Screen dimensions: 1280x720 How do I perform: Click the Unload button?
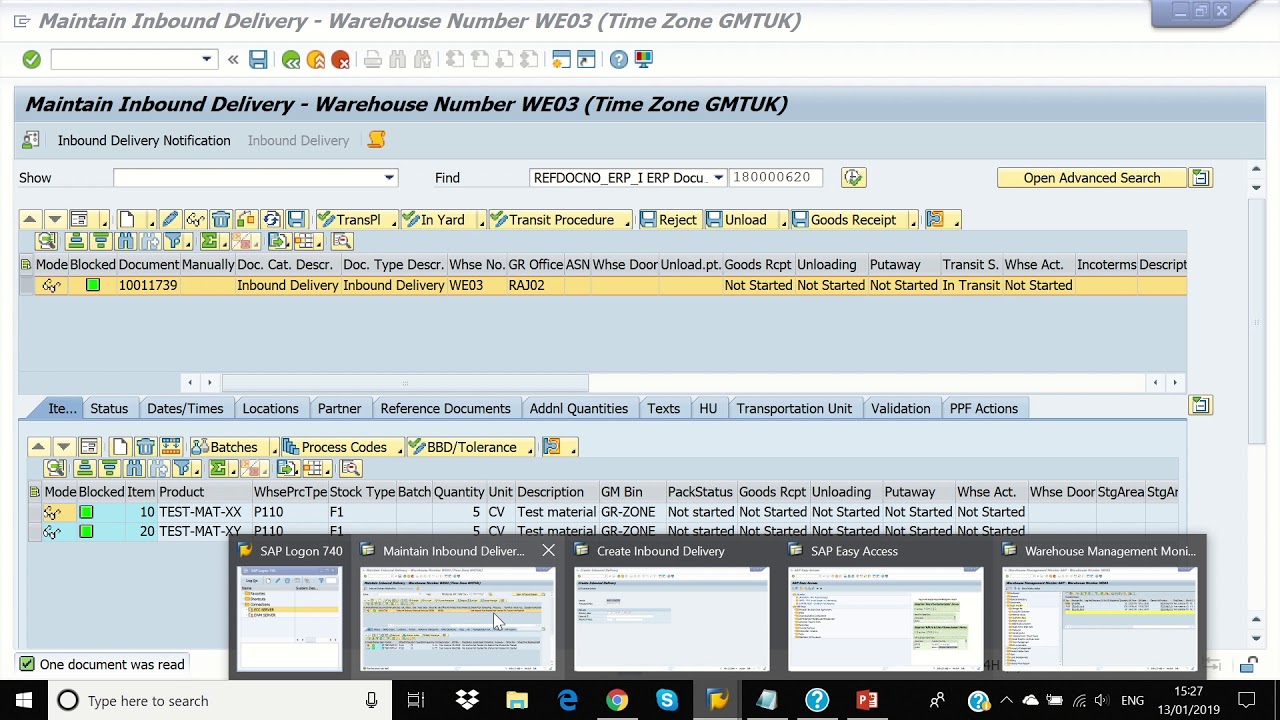pyautogui.click(x=738, y=220)
